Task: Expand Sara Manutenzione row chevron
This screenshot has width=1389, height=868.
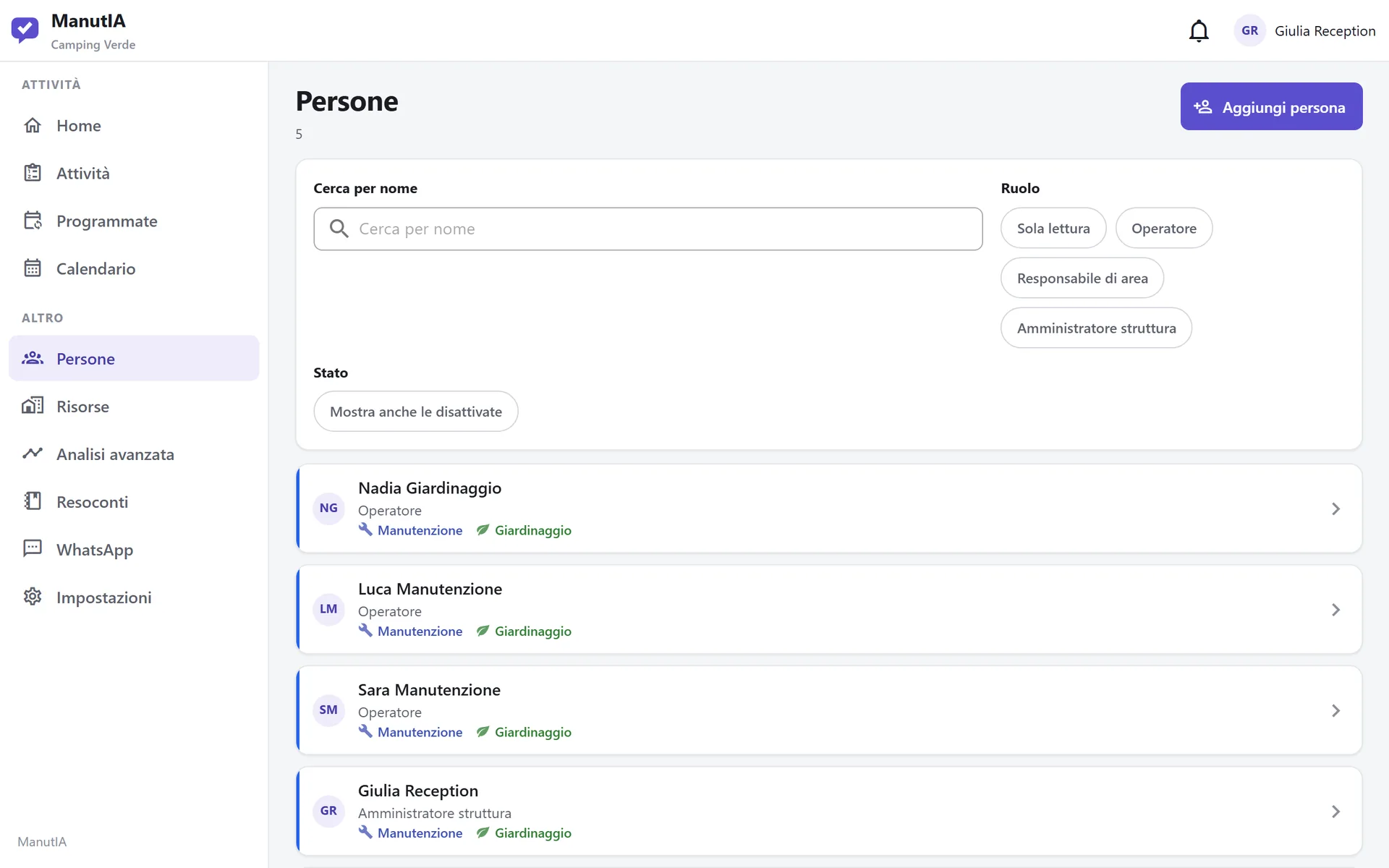Action: (x=1335, y=710)
